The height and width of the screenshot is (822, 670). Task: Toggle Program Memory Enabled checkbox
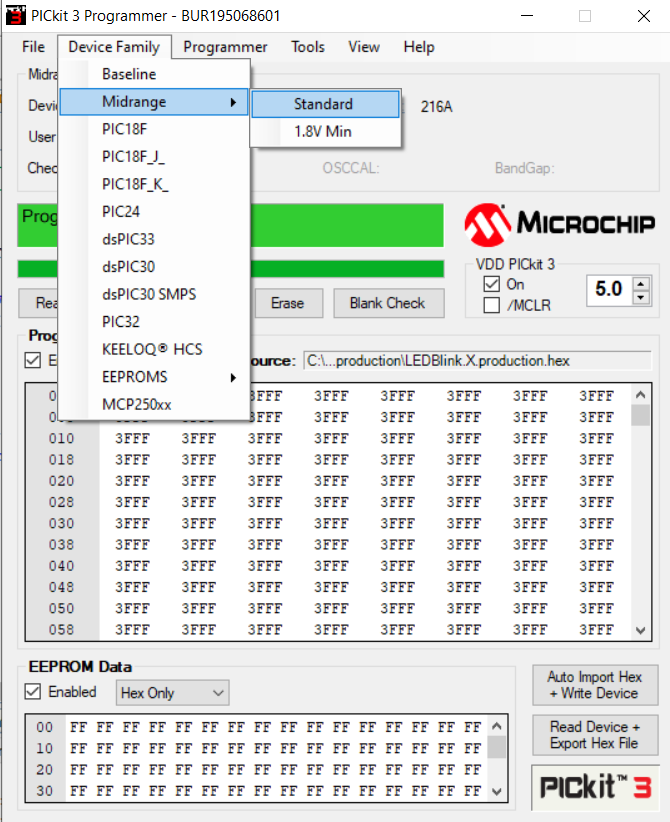tap(33, 361)
